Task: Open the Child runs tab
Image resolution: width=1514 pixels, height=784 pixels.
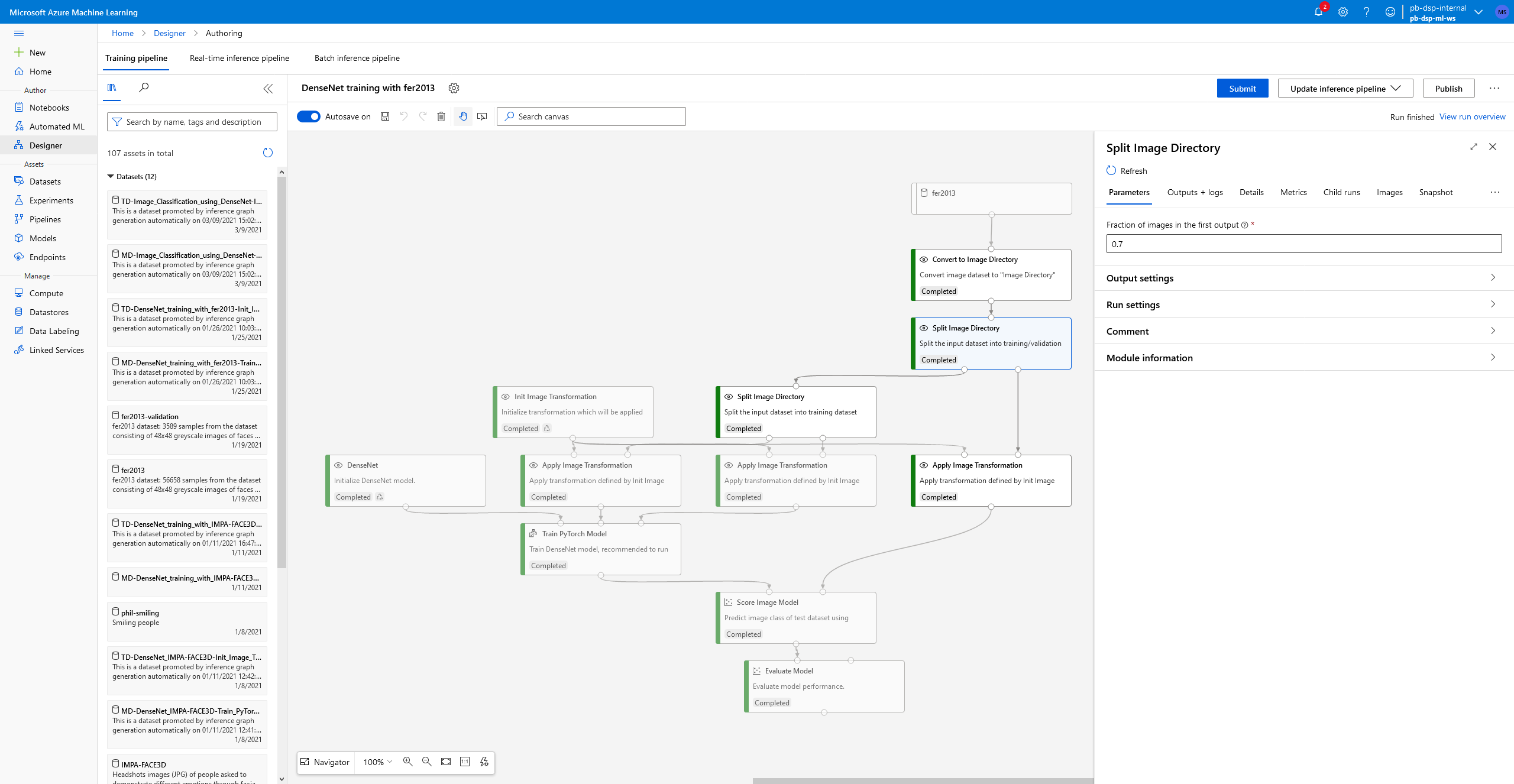Action: tap(1341, 192)
